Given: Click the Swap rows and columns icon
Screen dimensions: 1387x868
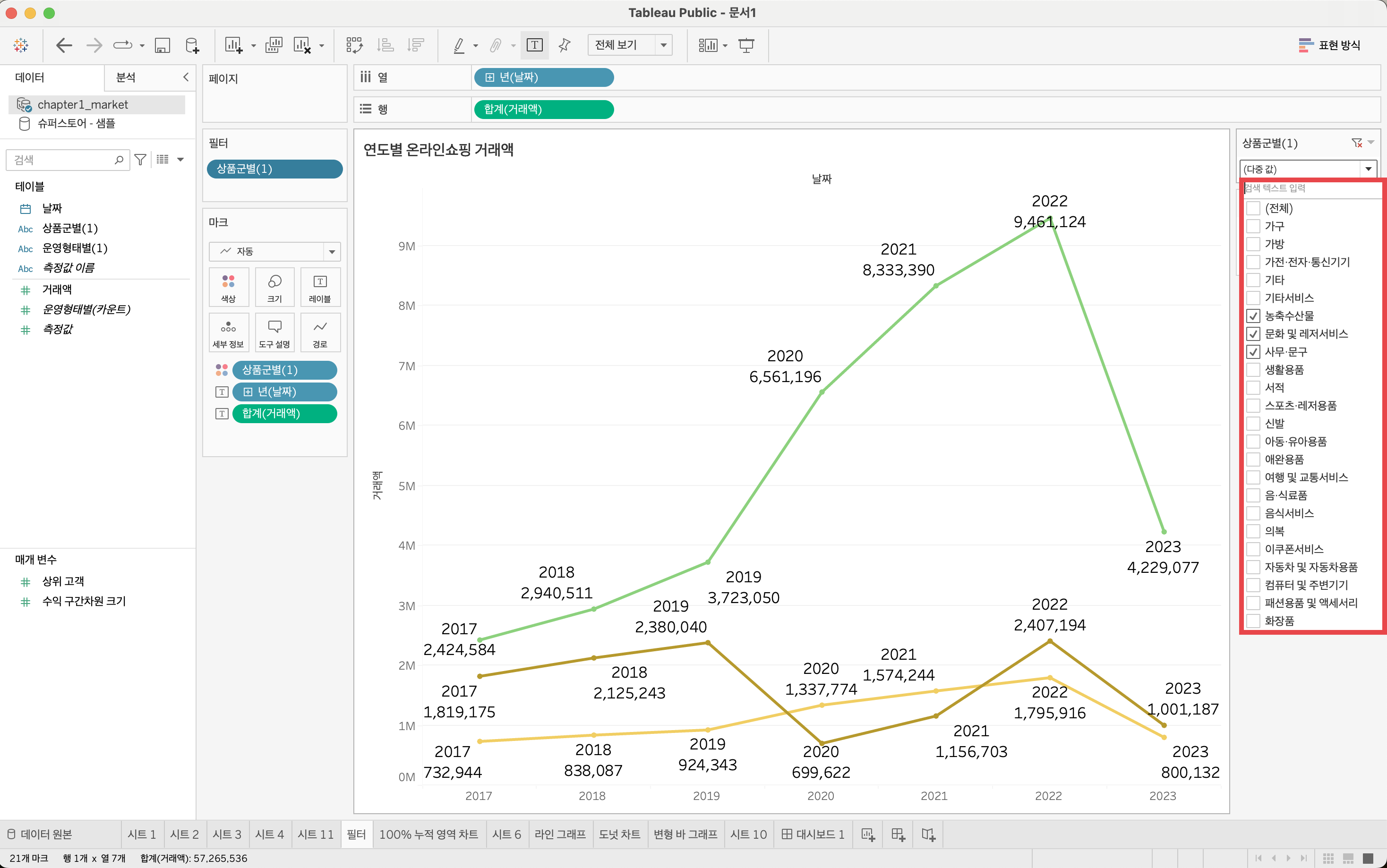Looking at the screenshot, I should coord(354,45).
